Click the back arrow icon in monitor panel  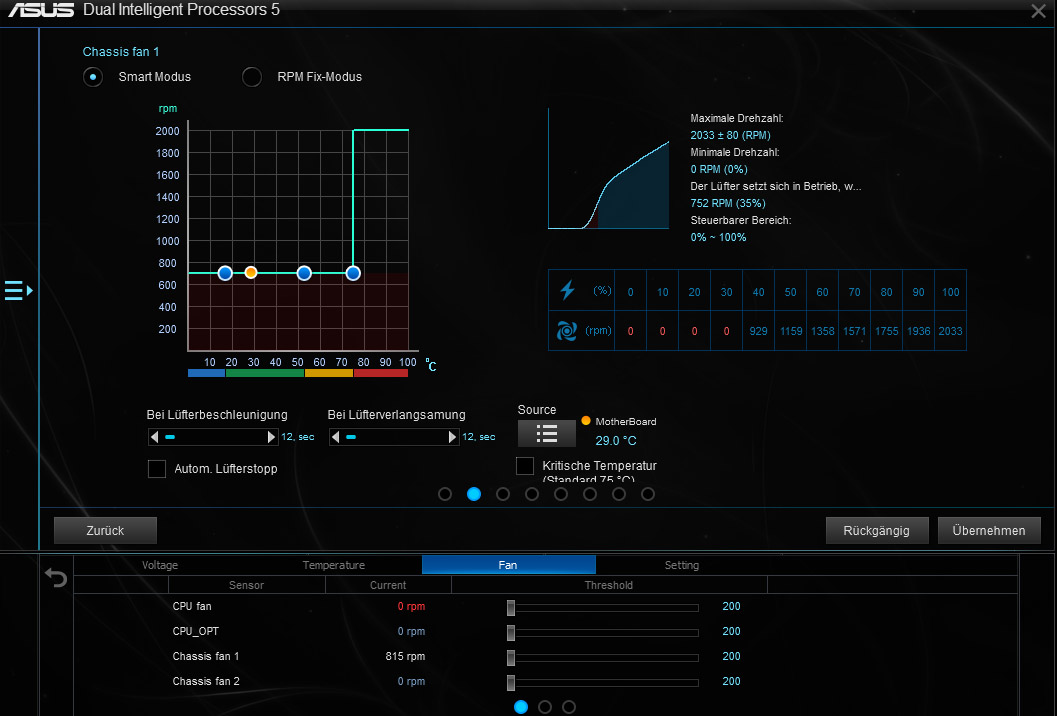coord(56,578)
